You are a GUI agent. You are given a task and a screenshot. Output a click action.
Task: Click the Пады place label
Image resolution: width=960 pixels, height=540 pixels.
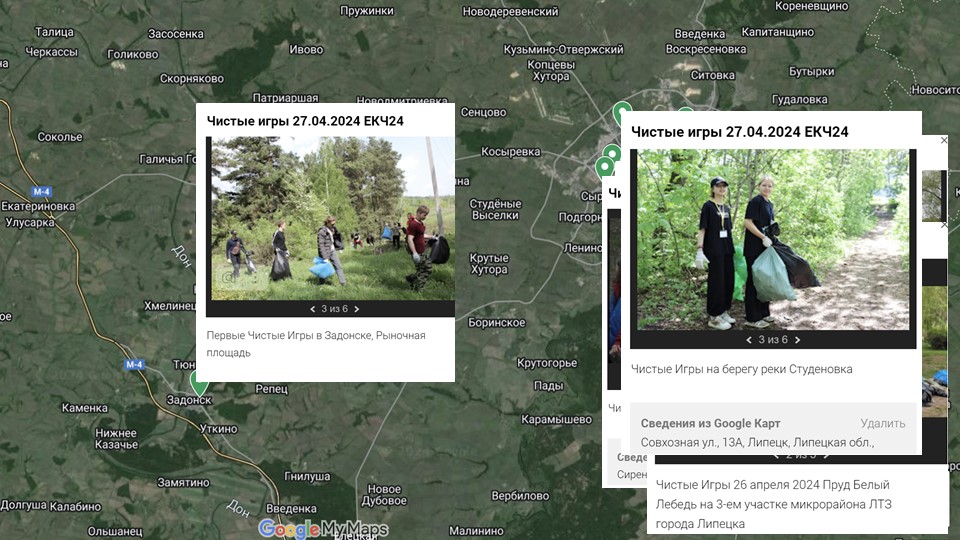click(548, 386)
